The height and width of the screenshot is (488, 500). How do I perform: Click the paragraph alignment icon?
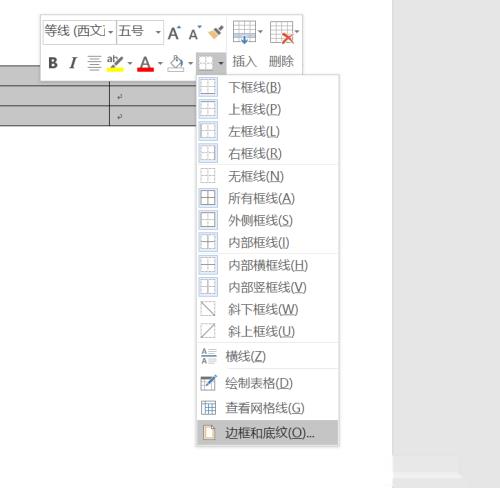[x=94, y=63]
